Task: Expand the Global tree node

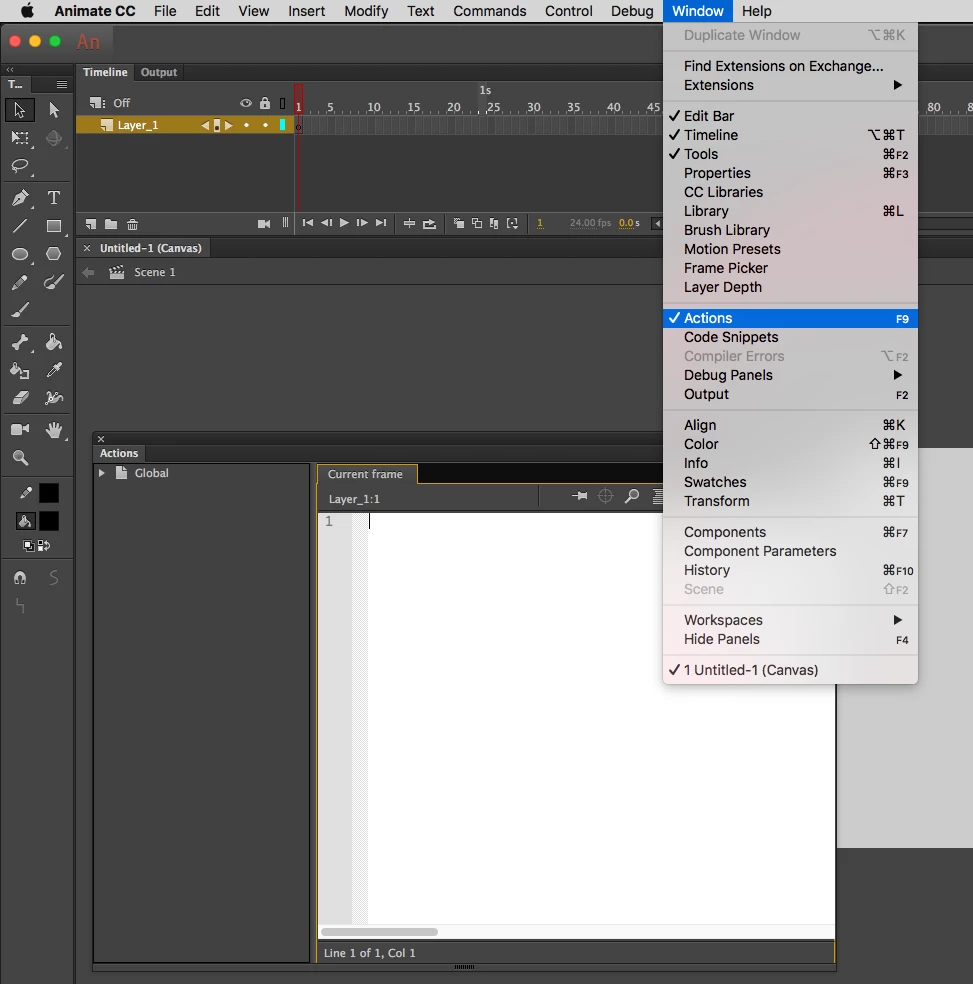Action: 101,473
